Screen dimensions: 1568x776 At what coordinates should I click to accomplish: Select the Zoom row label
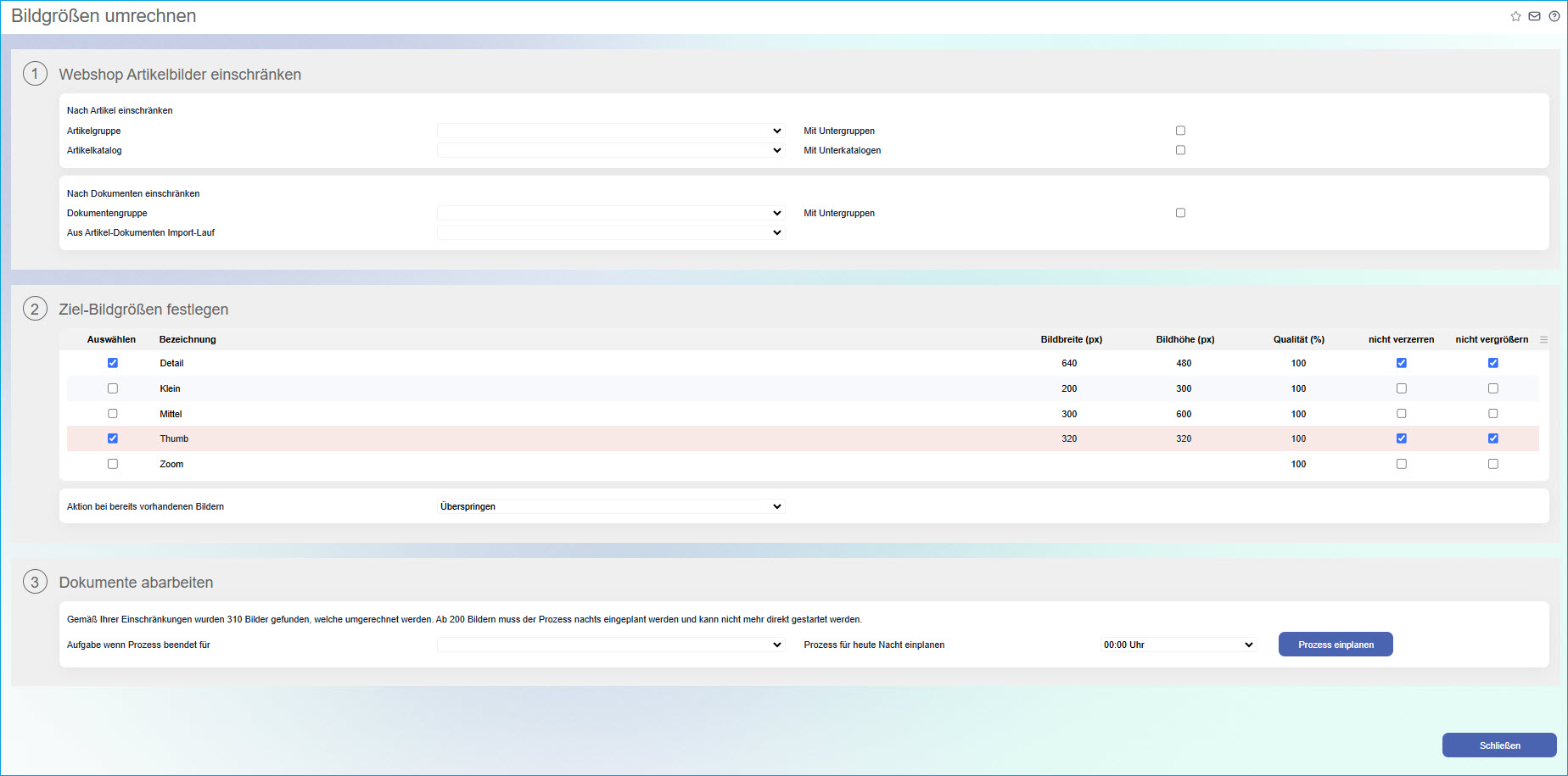(171, 464)
